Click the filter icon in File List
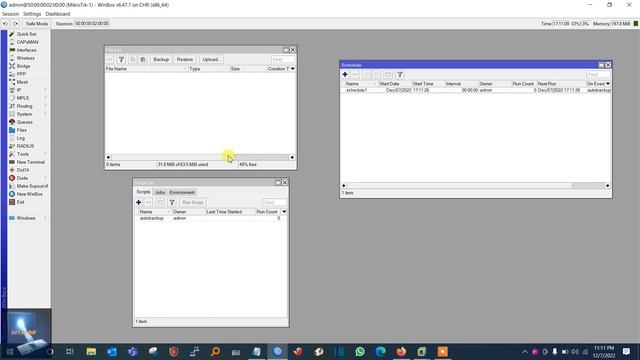Screen dimensions: 640x360 click(x=121, y=60)
